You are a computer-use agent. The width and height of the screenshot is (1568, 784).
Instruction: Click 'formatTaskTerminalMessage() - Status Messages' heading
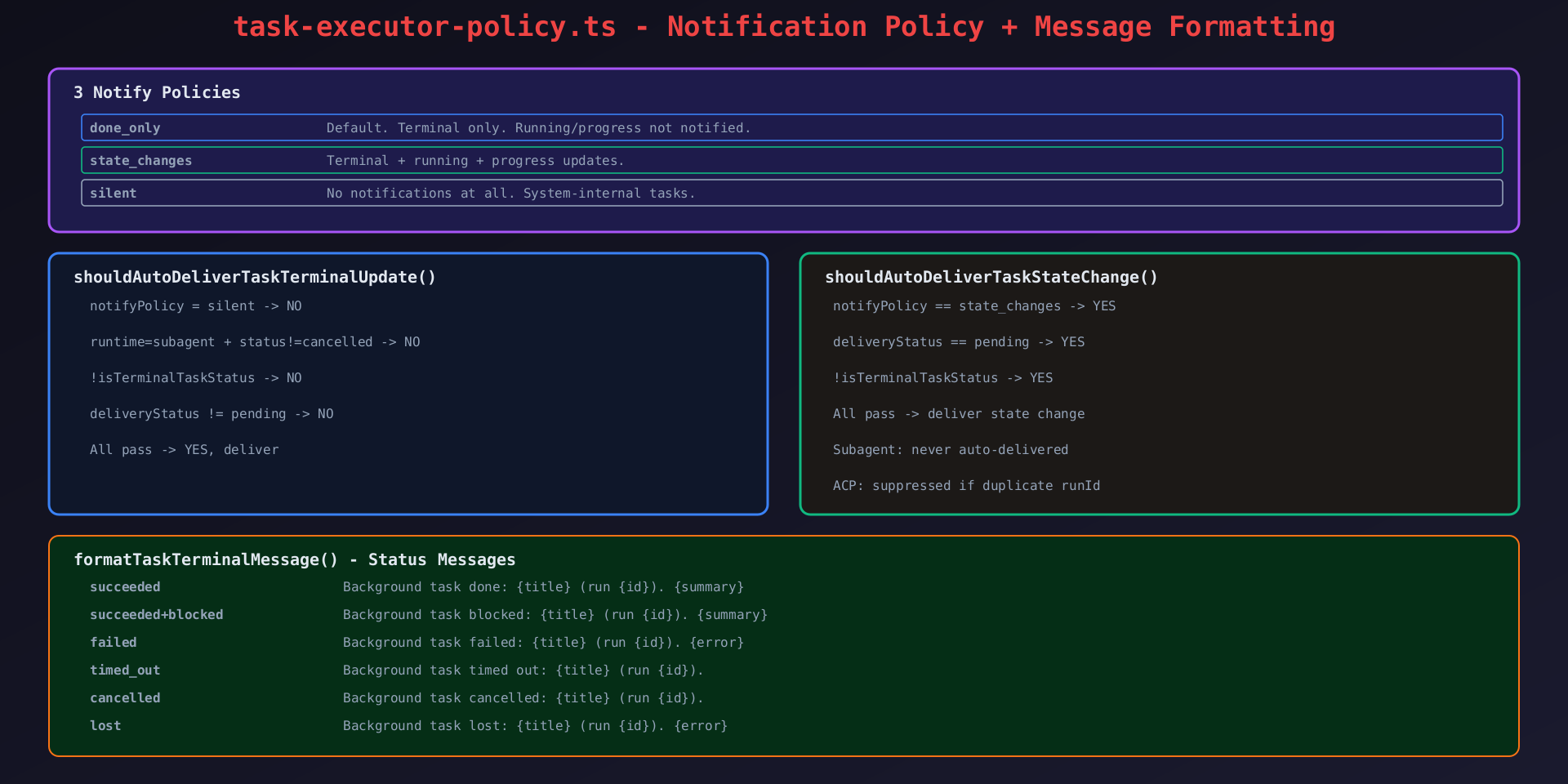[x=295, y=559]
